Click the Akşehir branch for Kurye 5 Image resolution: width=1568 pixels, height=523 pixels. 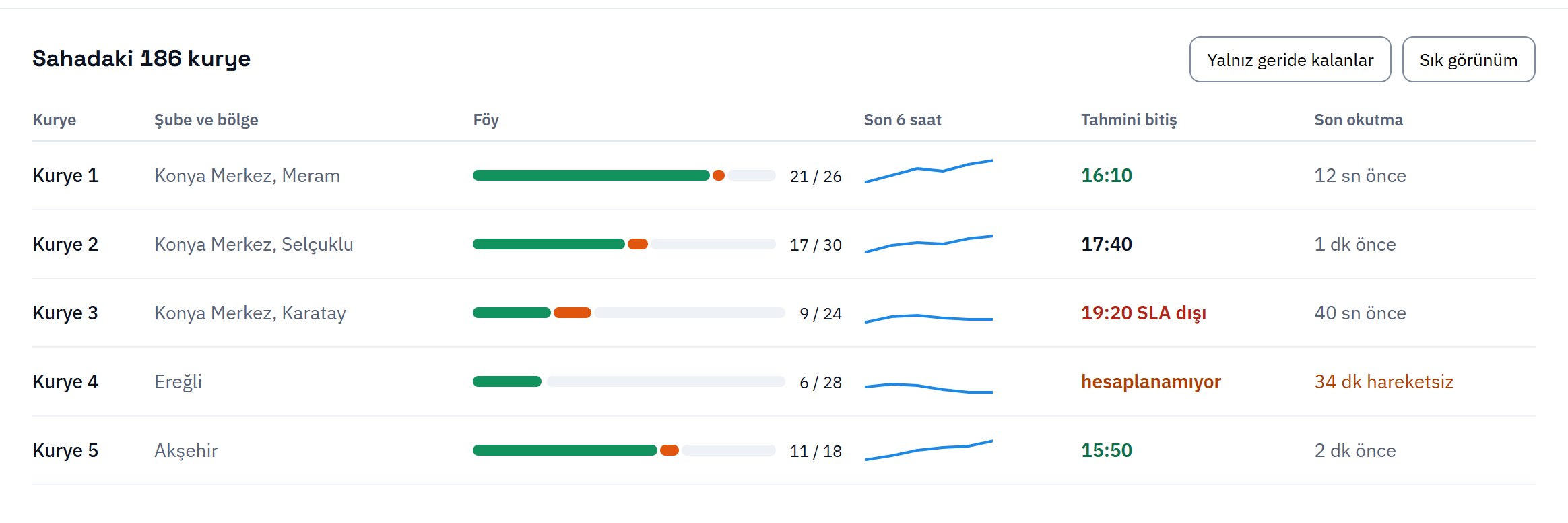pyautogui.click(x=186, y=450)
